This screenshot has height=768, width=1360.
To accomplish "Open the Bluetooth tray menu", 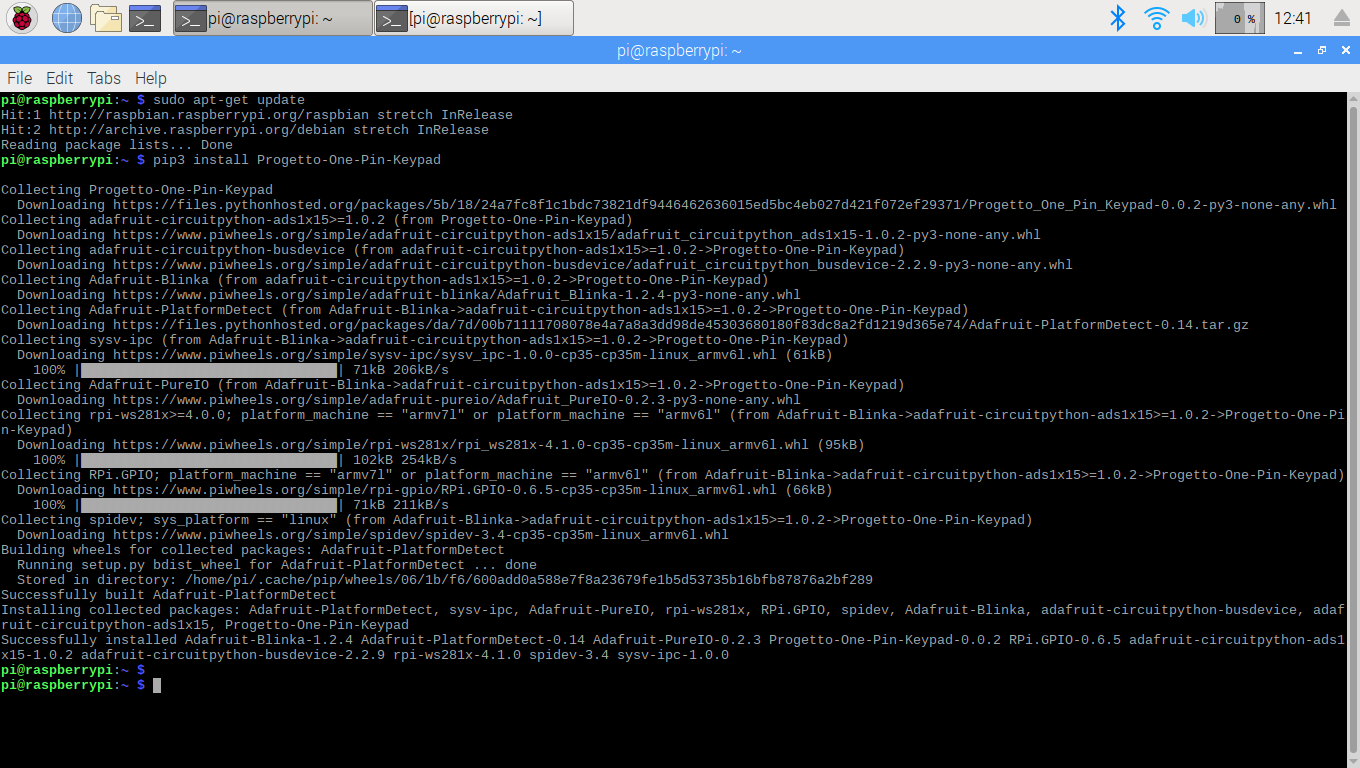I will [1119, 18].
